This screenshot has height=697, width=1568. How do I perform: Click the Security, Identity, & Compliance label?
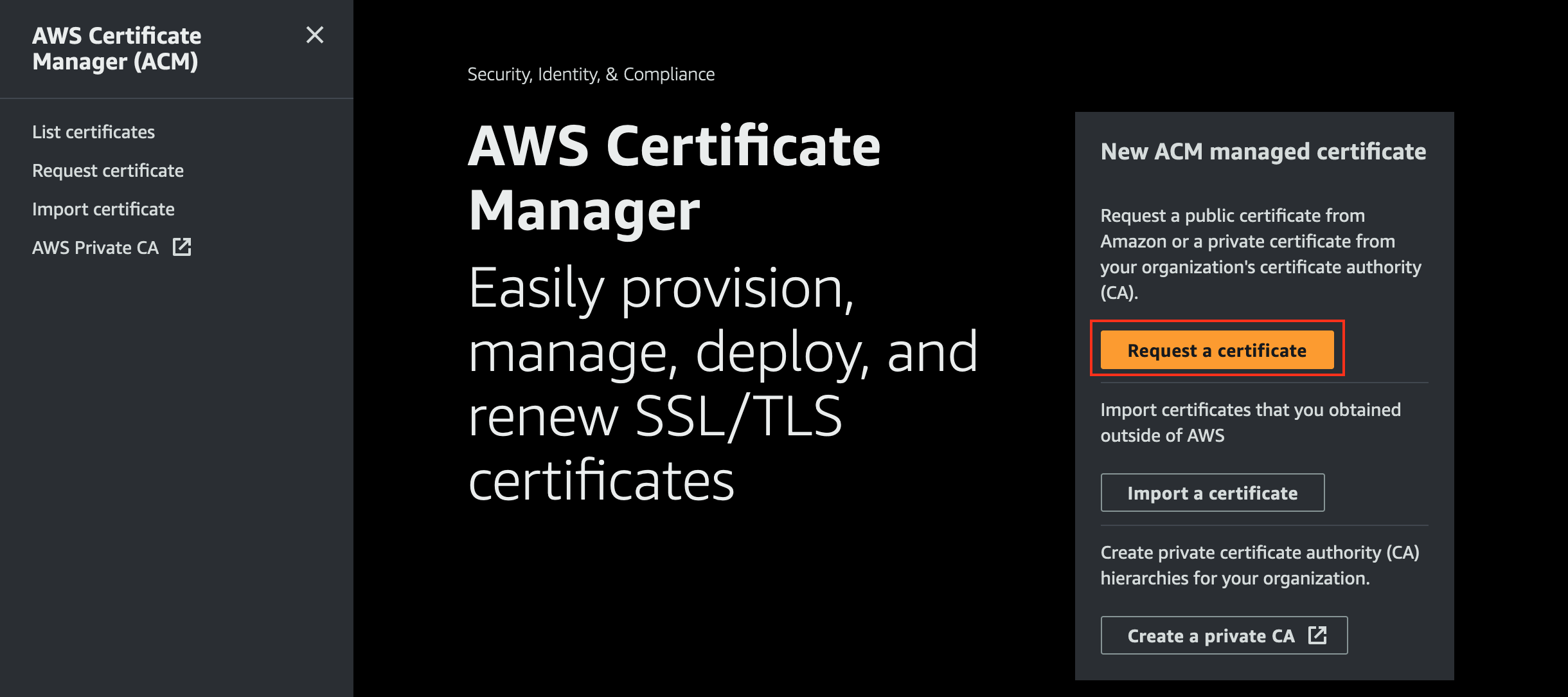pos(591,73)
